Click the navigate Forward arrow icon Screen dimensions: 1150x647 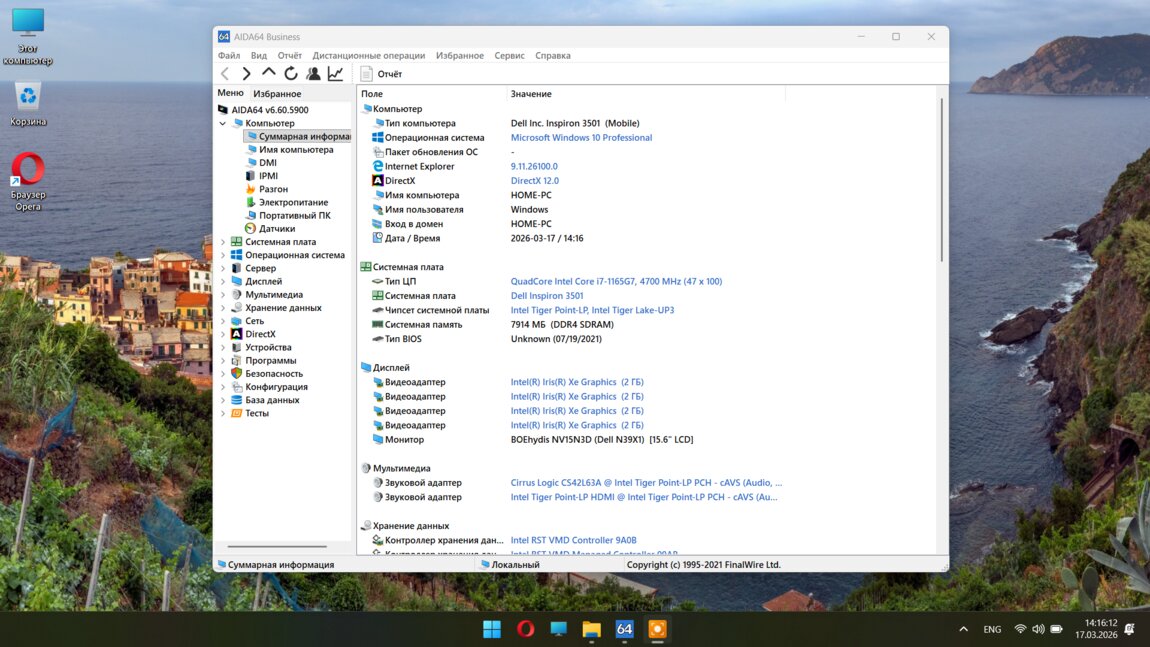[x=246, y=74]
